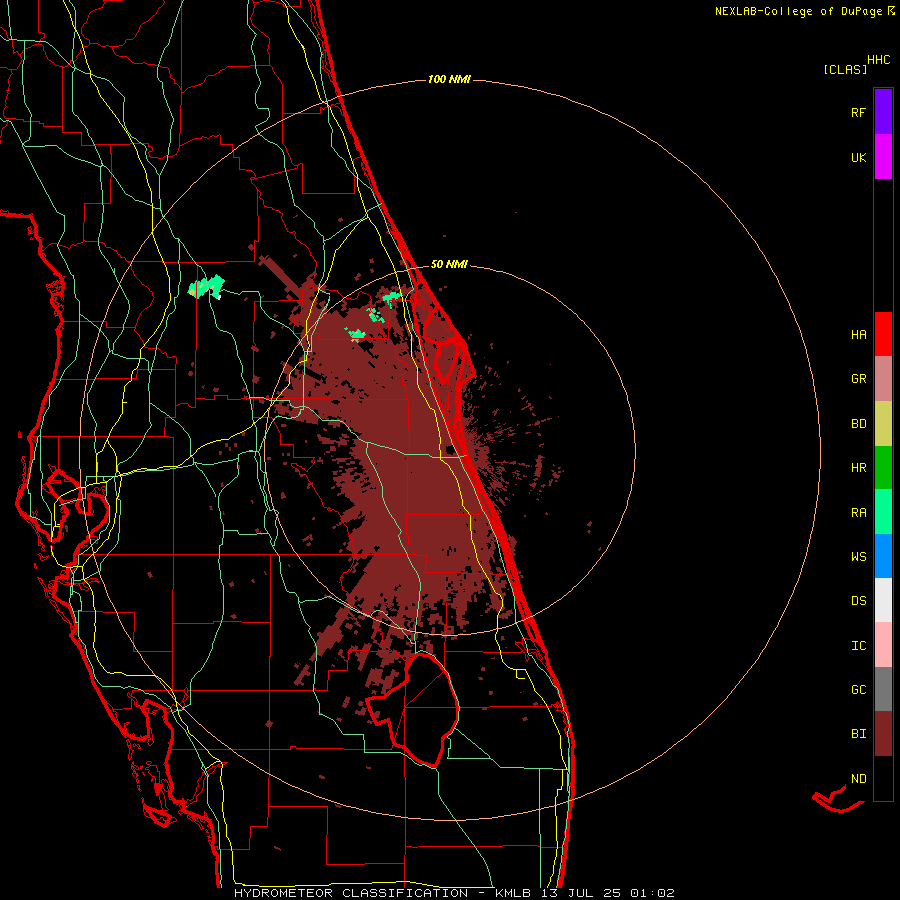The height and width of the screenshot is (900, 900).
Task: Click the "RF" legend label
Action: 858,112
